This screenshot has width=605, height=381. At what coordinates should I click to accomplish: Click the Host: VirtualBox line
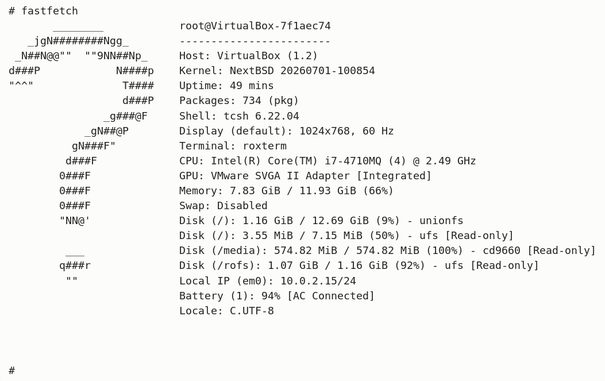tap(248, 56)
